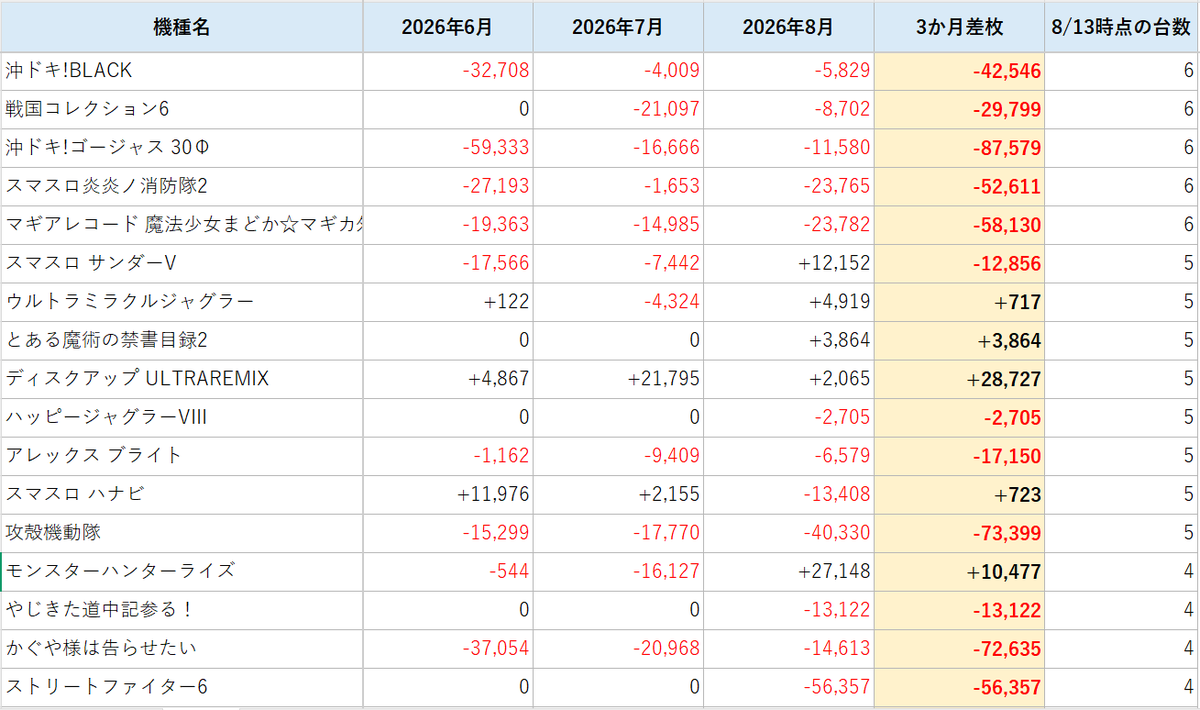Click the 戦国コレクション6 name cell
The width and height of the screenshot is (1200, 710).
click(181, 109)
